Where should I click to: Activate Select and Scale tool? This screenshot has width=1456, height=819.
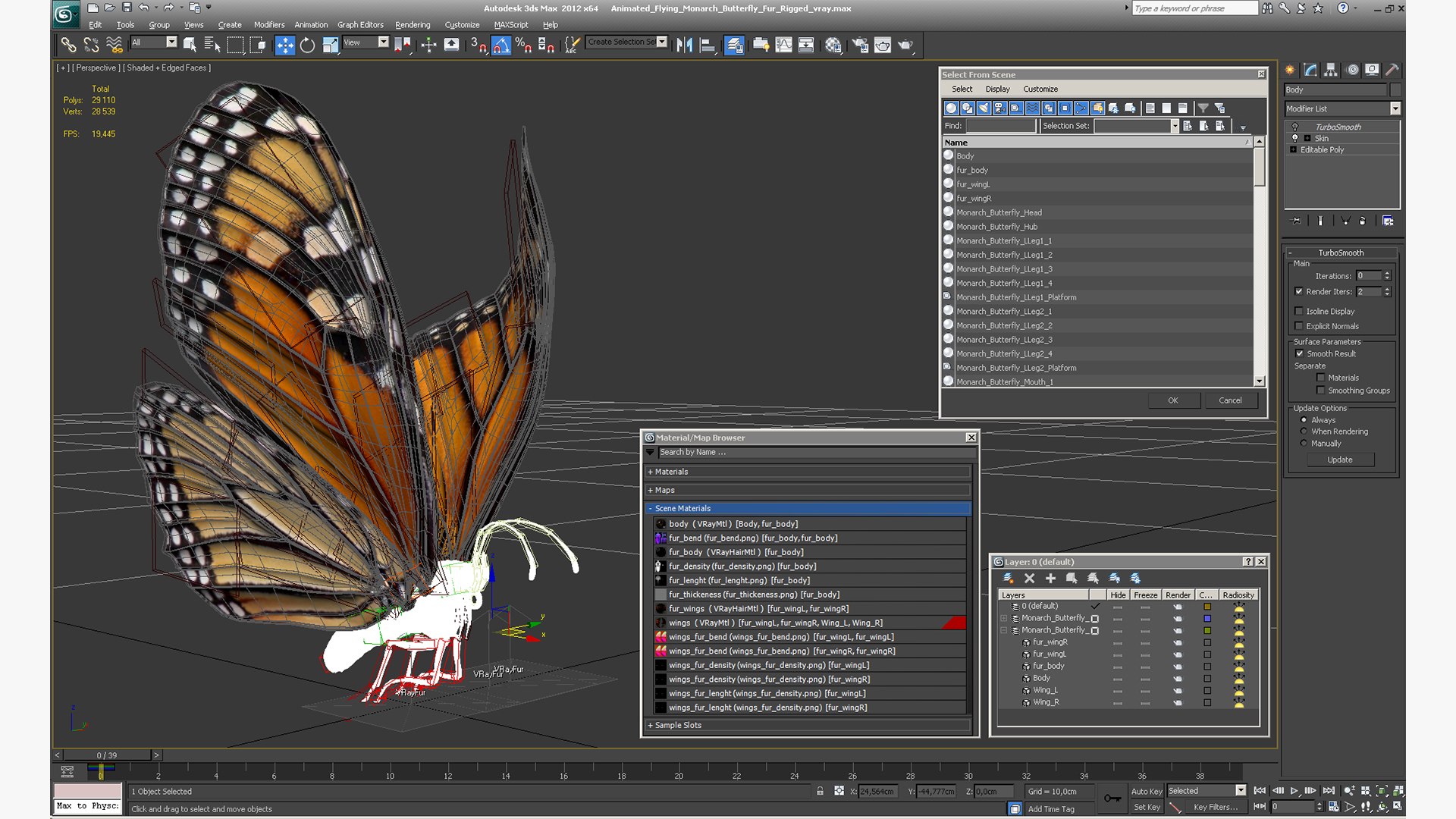click(x=330, y=45)
